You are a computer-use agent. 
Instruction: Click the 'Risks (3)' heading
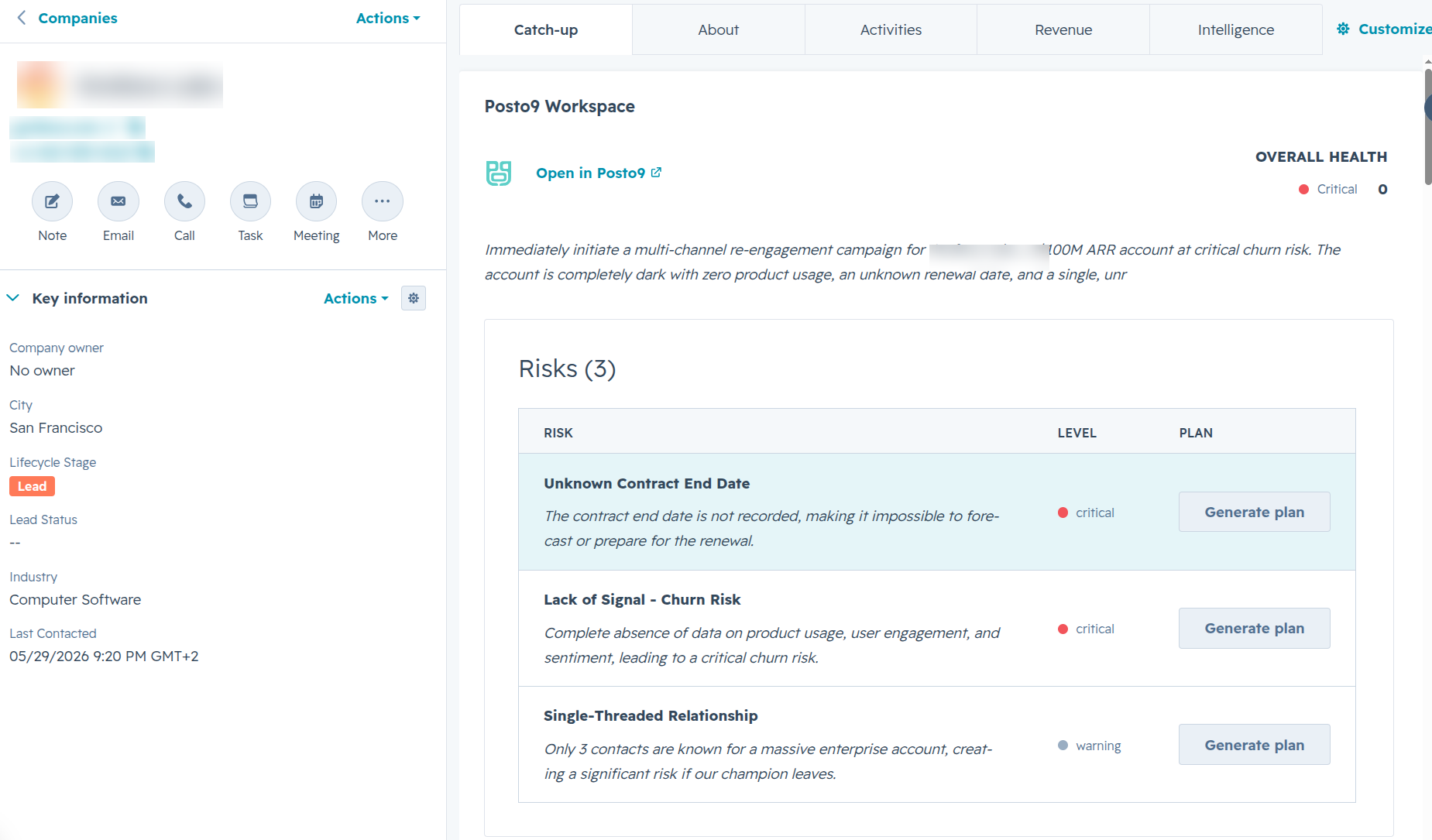[567, 369]
